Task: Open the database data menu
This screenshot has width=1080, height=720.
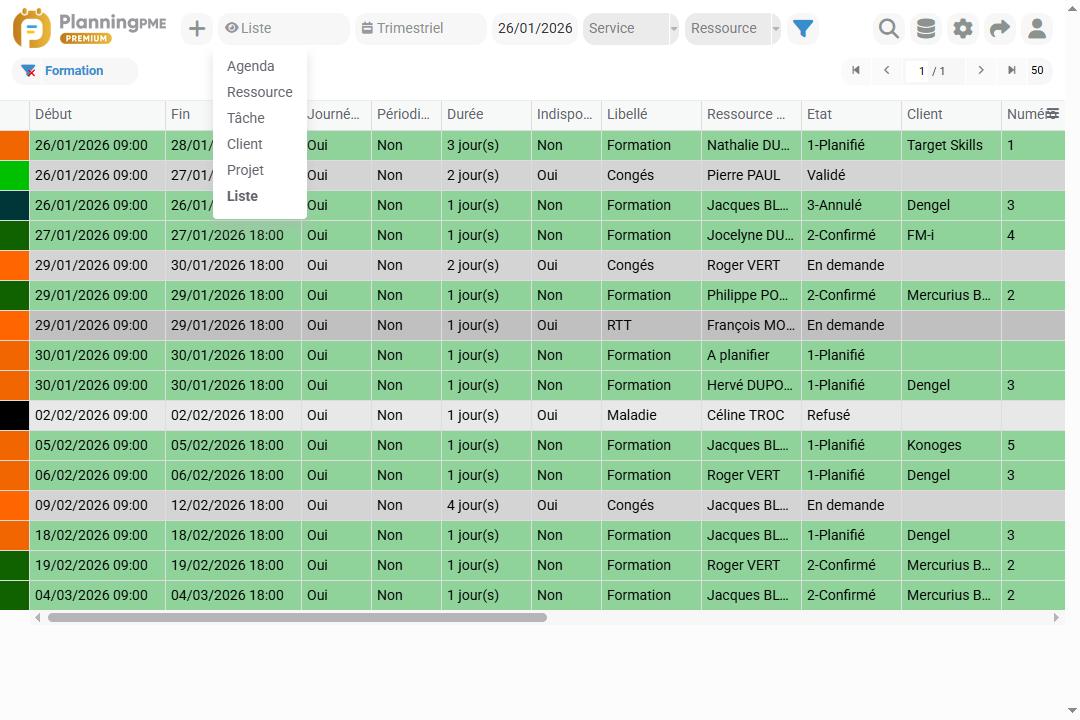Action: click(x=926, y=29)
